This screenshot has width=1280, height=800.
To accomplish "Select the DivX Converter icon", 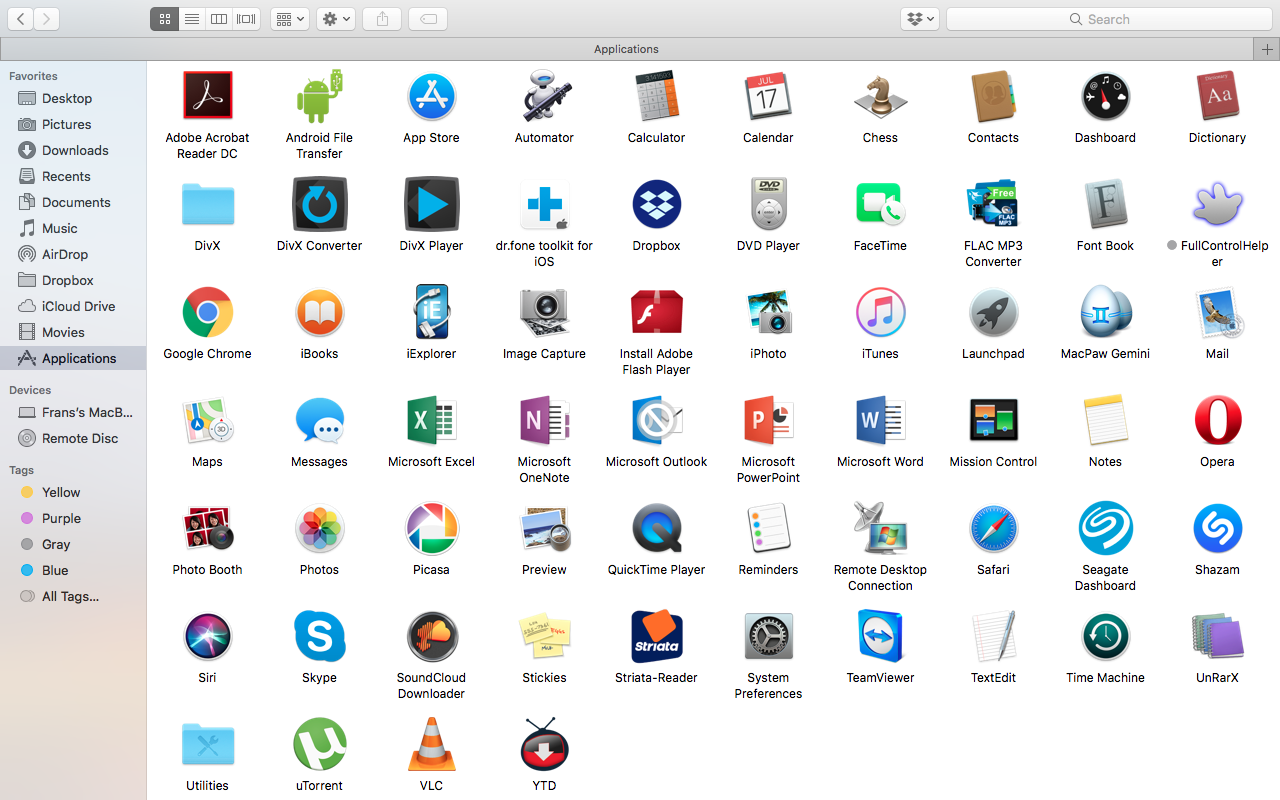I will [319, 204].
